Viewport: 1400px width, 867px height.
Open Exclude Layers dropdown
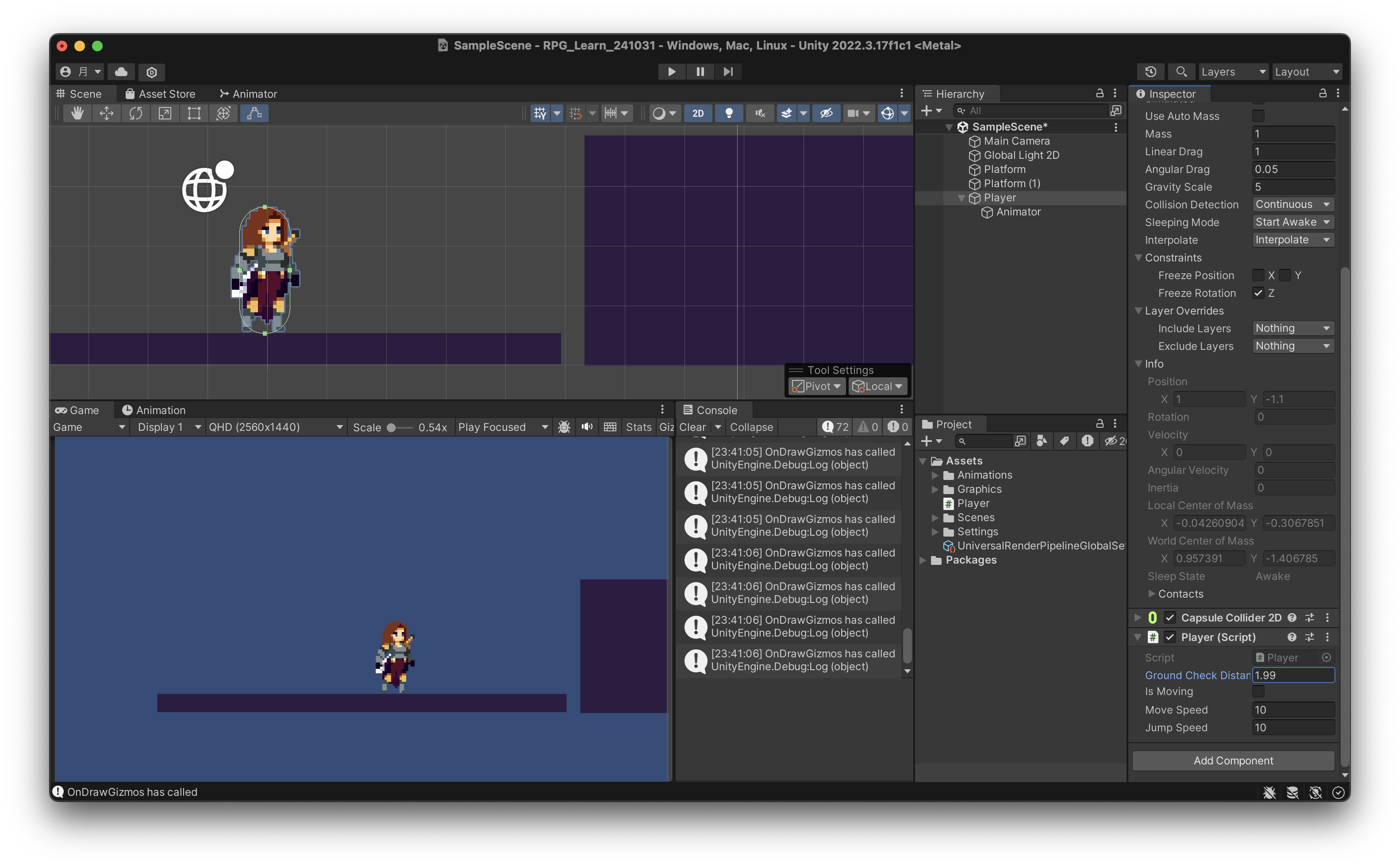point(1293,346)
